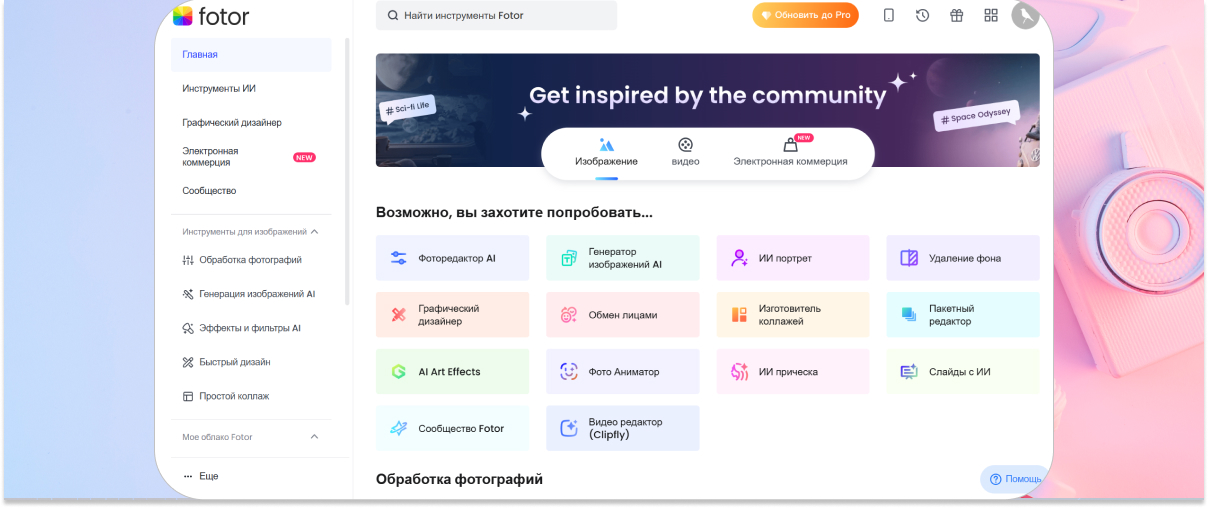Open Графический дизайнер in the sidebar
Image resolution: width=1208 pixels, height=508 pixels.
[x=251, y=123]
